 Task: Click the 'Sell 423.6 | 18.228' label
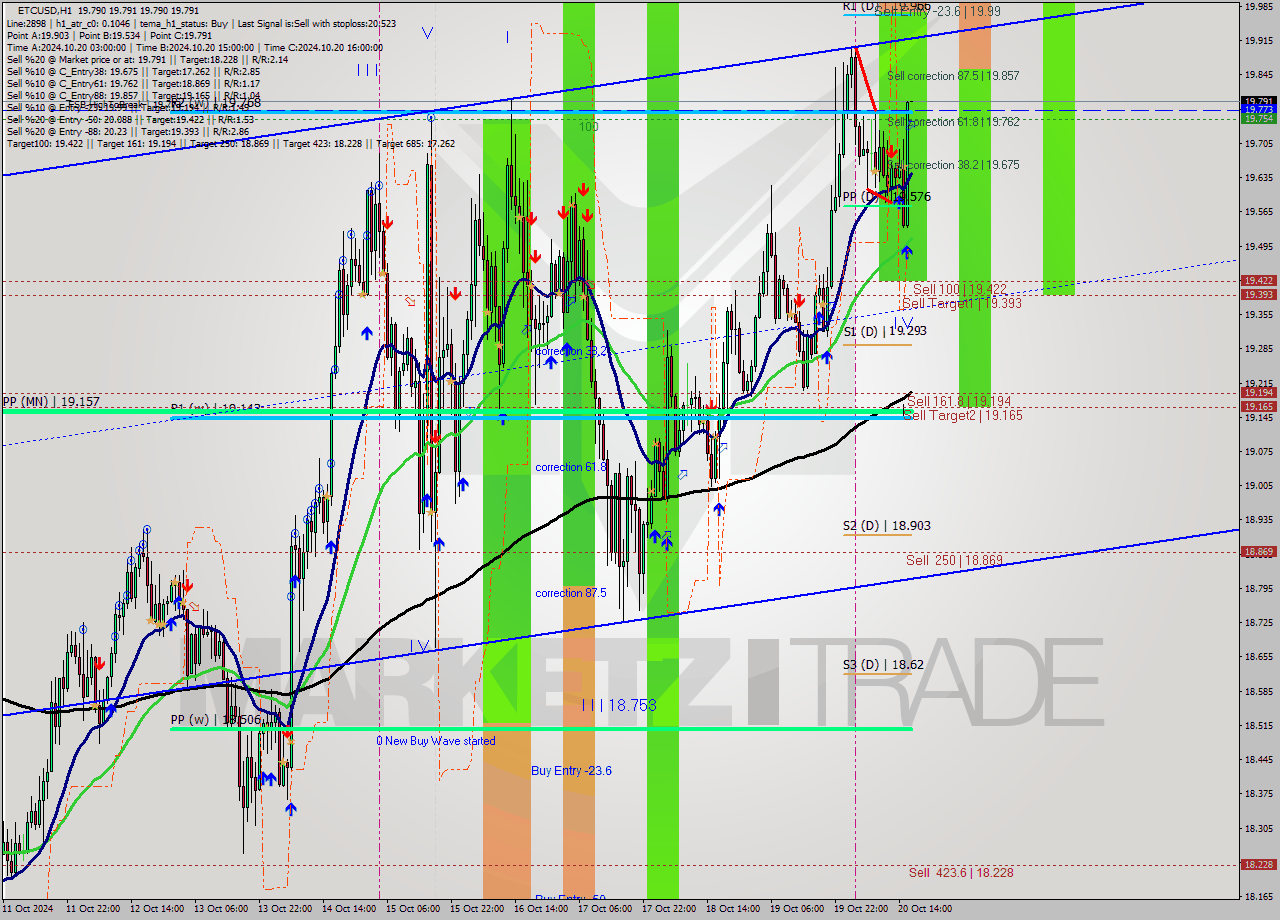(x=961, y=873)
